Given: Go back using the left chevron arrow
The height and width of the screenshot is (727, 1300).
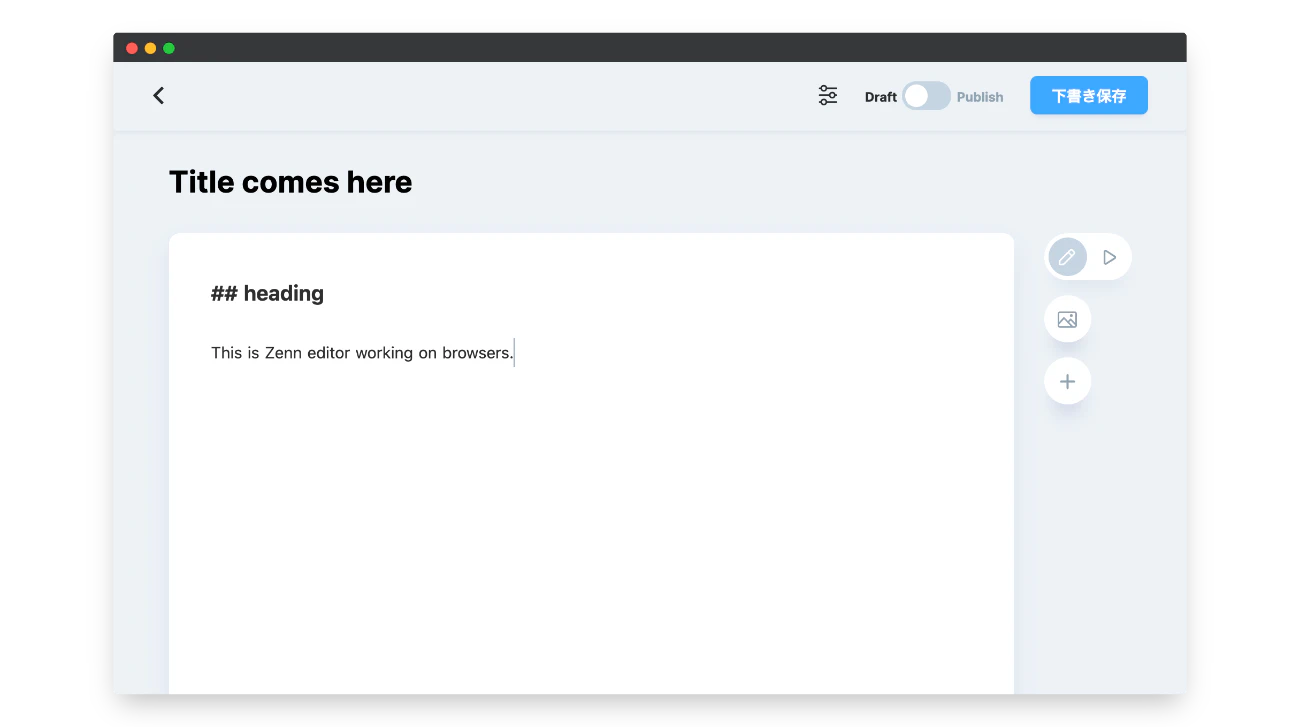Looking at the screenshot, I should (x=158, y=96).
